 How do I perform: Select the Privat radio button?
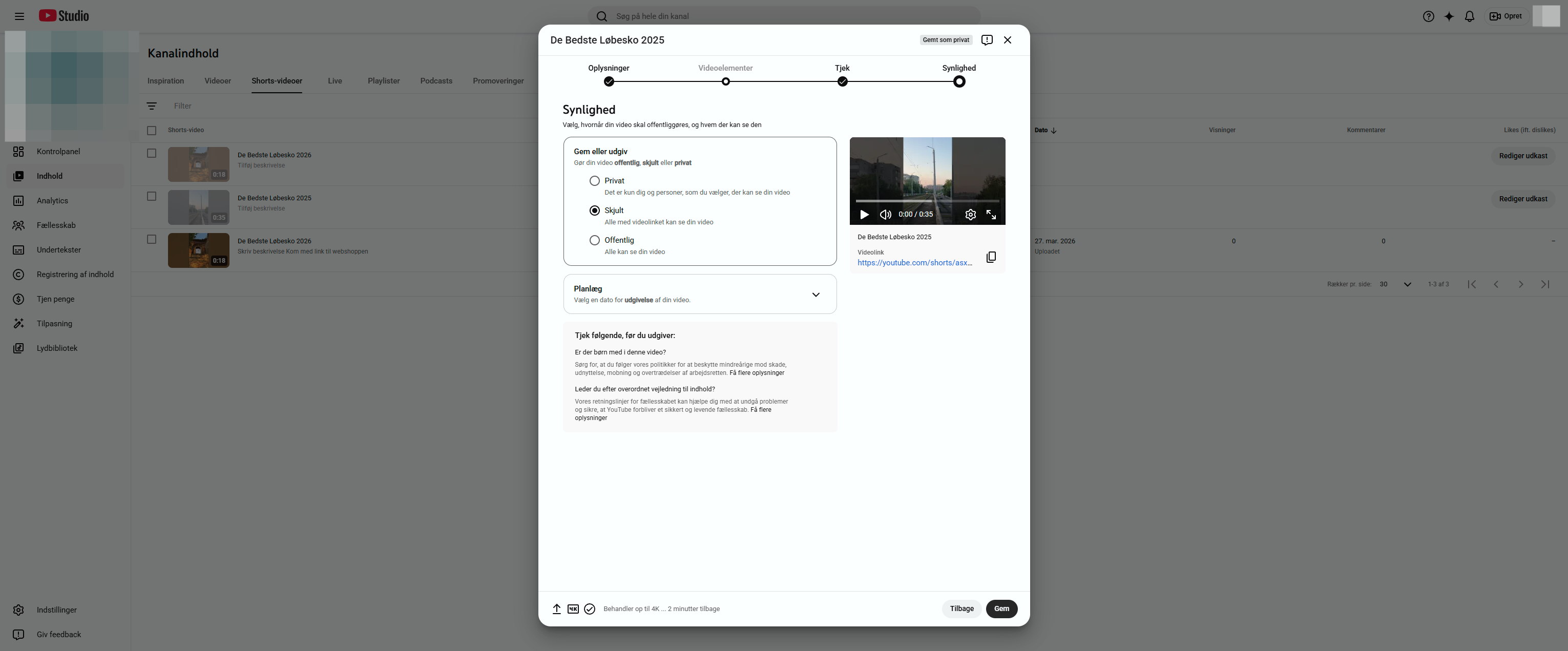pyautogui.click(x=594, y=181)
